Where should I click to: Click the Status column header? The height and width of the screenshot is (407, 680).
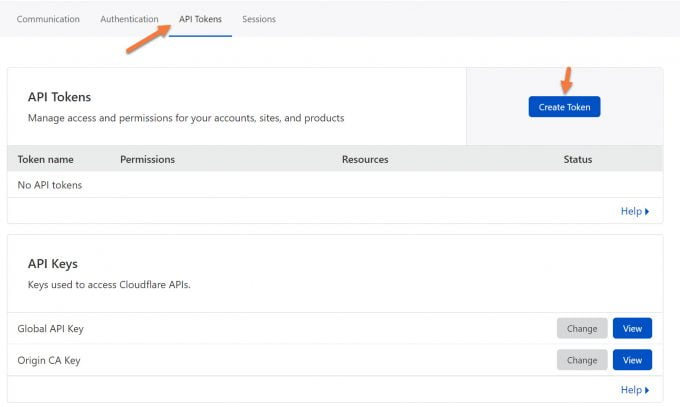pyautogui.click(x=577, y=159)
